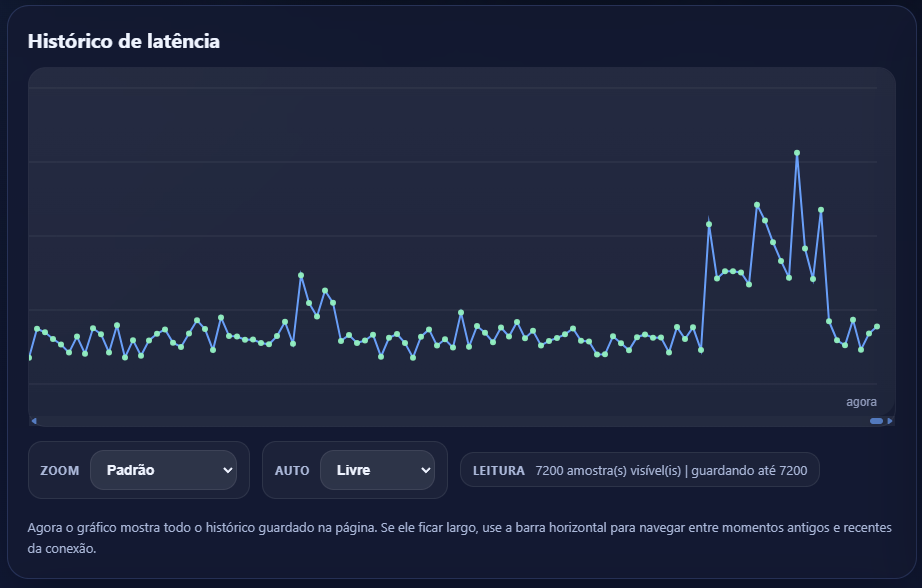Click the horizontal scrollbar thumb
Viewport: 922px width, 588px height.
click(x=876, y=421)
